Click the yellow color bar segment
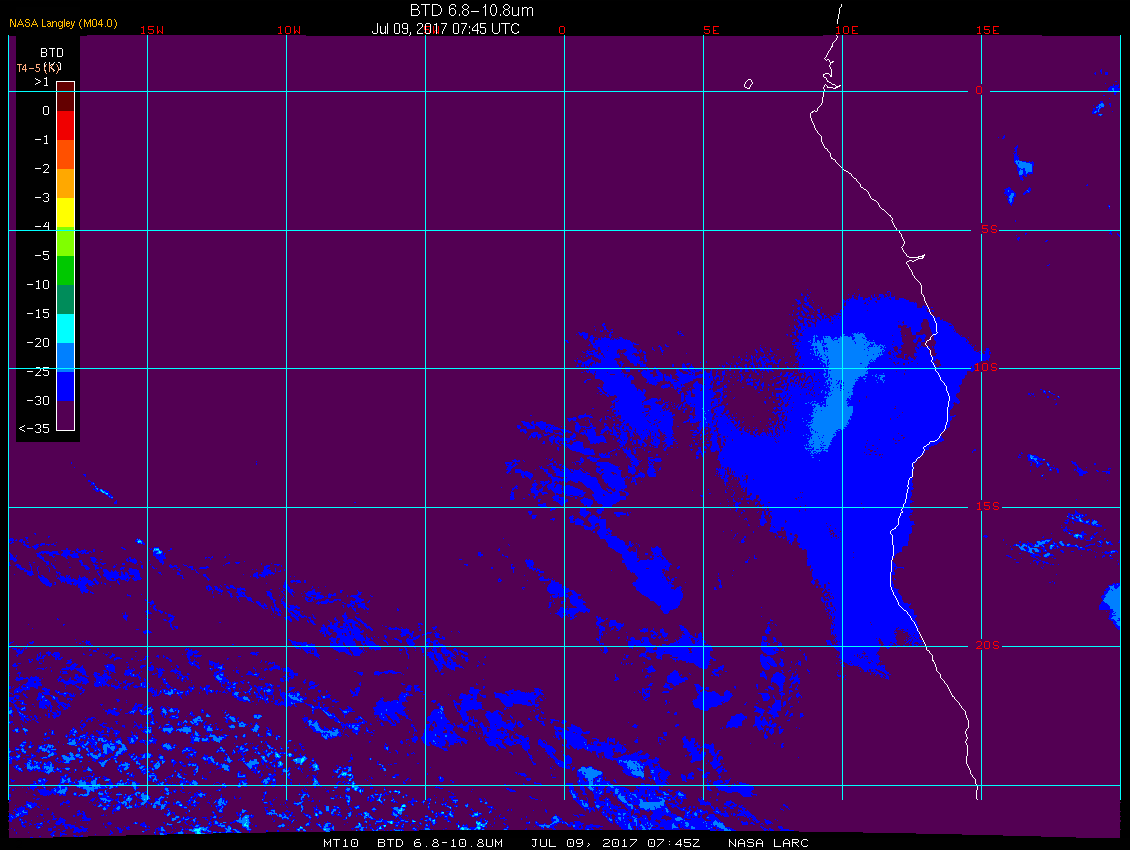 (x=66, y=213)
